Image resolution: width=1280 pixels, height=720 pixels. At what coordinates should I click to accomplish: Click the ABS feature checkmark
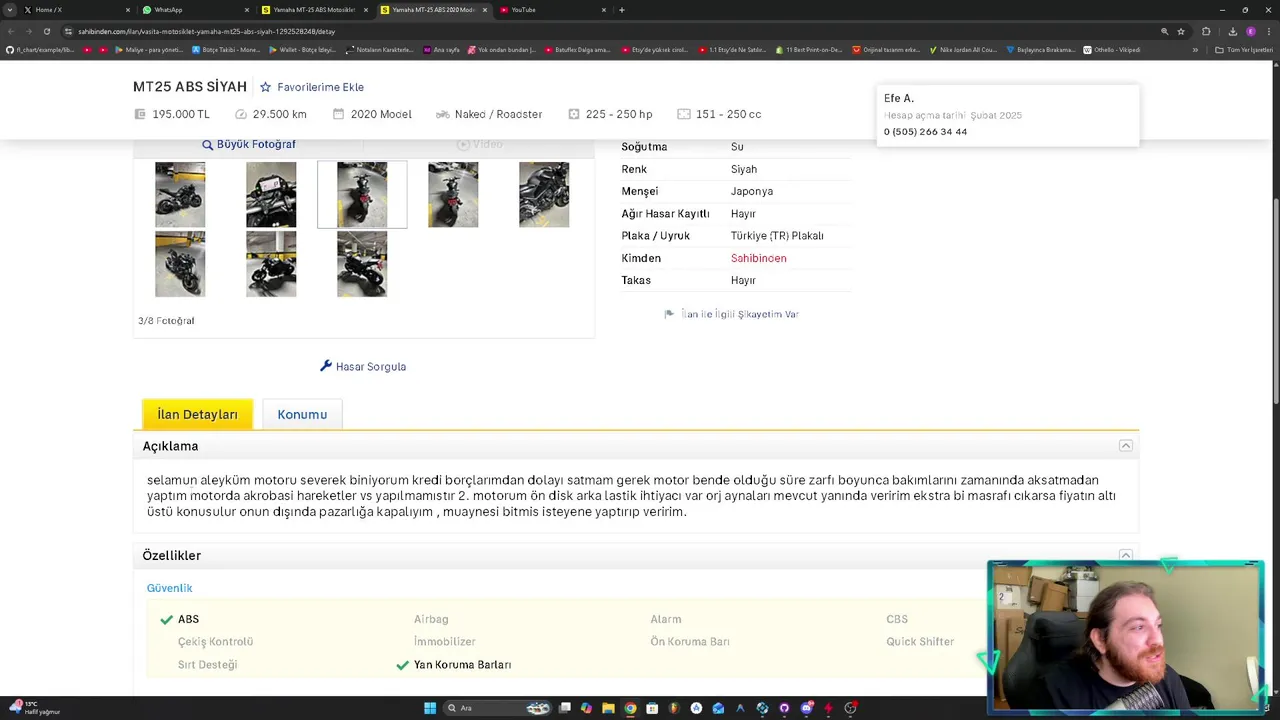pos(166,619)
